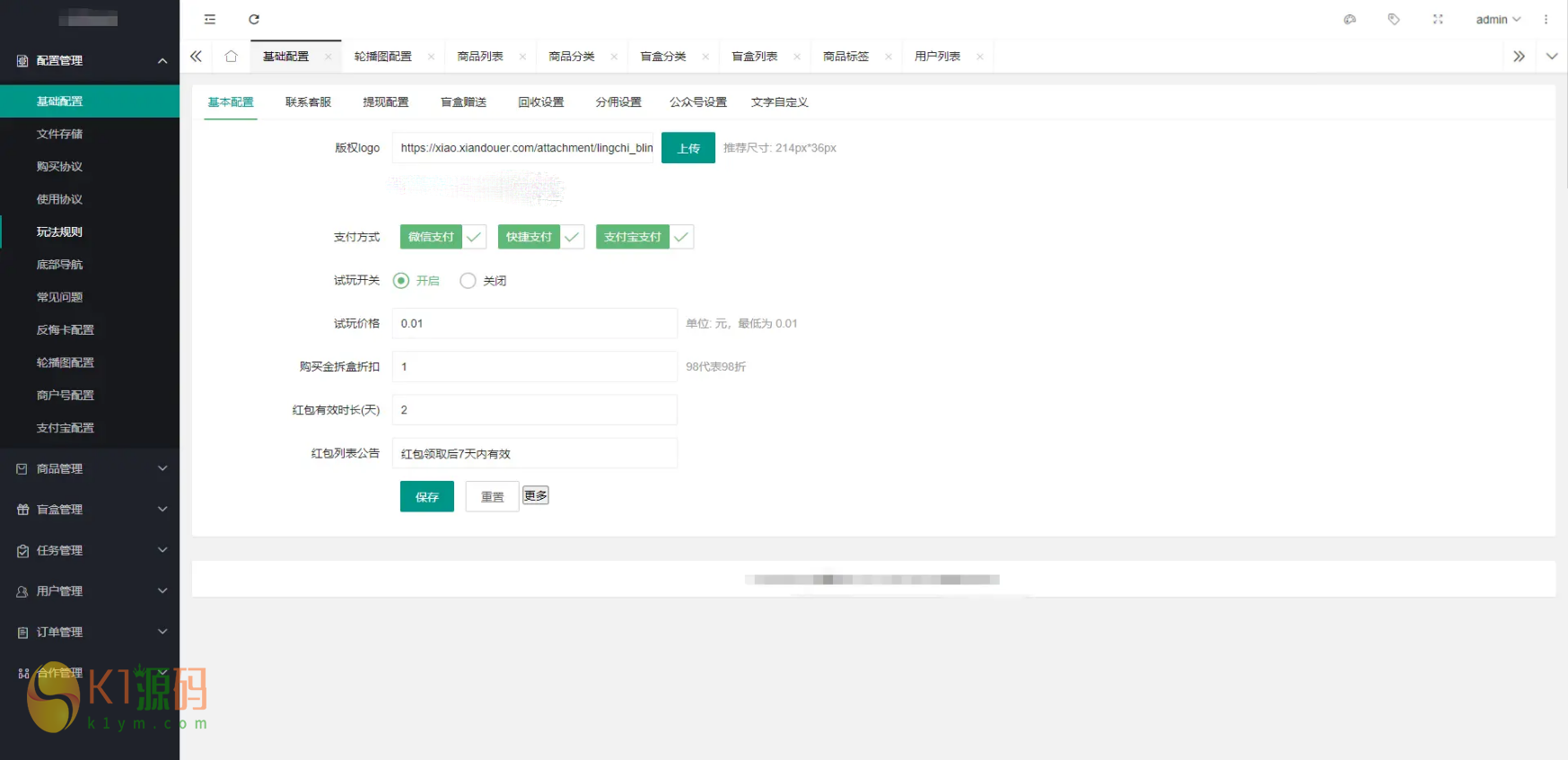Open the vertical three-dot menu beside admin
The width and height of the screenshot is (1568, 760).
tap(1546, 20)
